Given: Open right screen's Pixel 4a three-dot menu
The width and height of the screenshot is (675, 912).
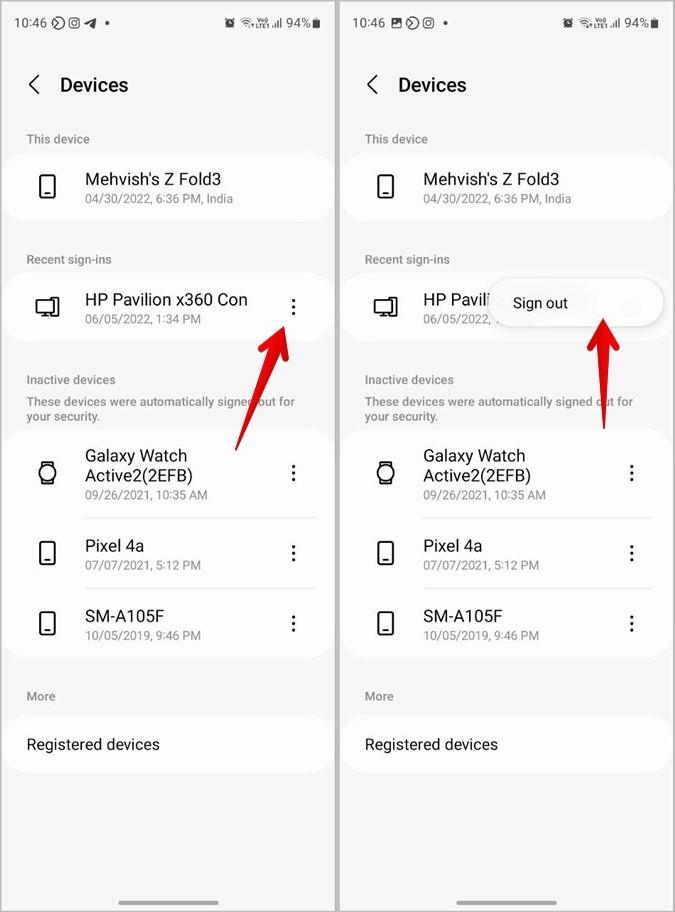Looking at the screenshot, I should point(631,553).
